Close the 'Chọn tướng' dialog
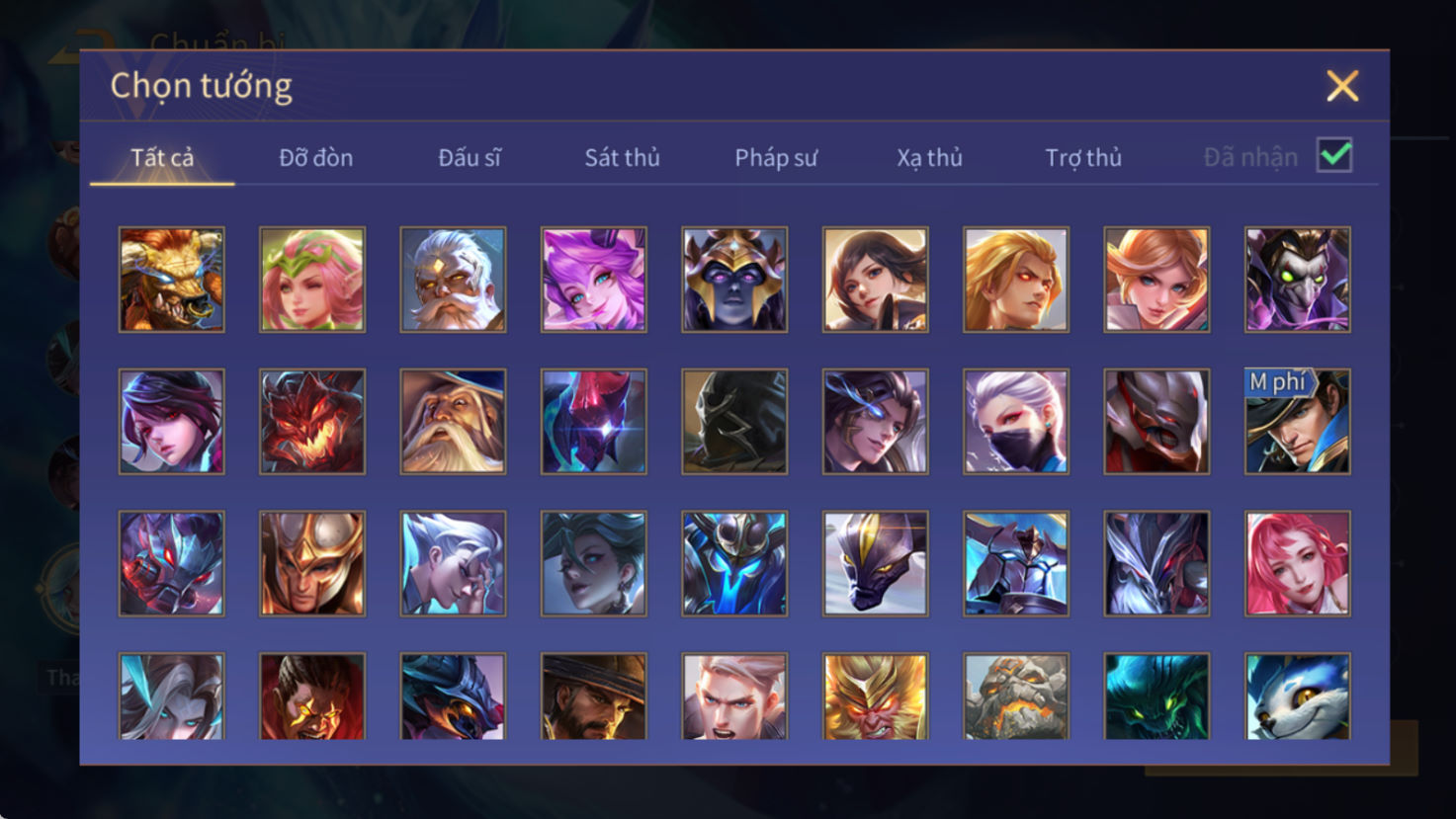The height and width of the screenshot is (819, 1456). coord(1342,86)
